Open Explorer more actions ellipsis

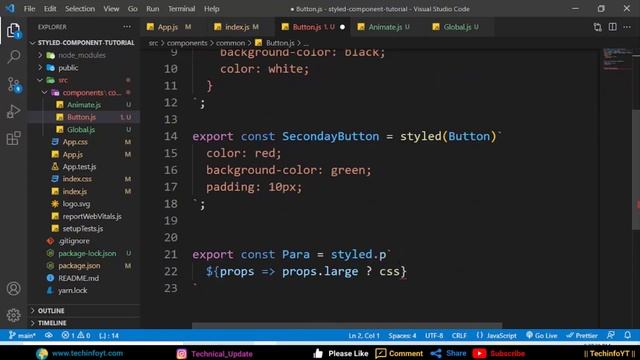127,27
